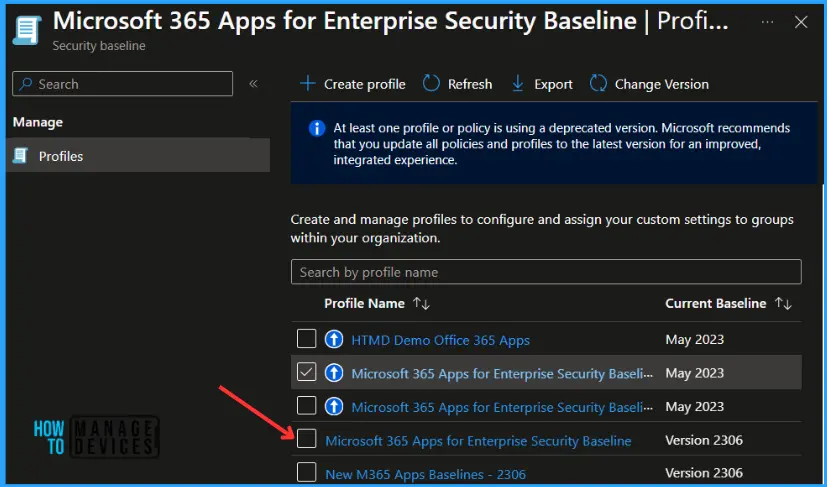Sort by Current Baseline column arrows
Image resolution: width=827 pixels, height=487 pixels.
pyautogui.click(x=783, y=303)
